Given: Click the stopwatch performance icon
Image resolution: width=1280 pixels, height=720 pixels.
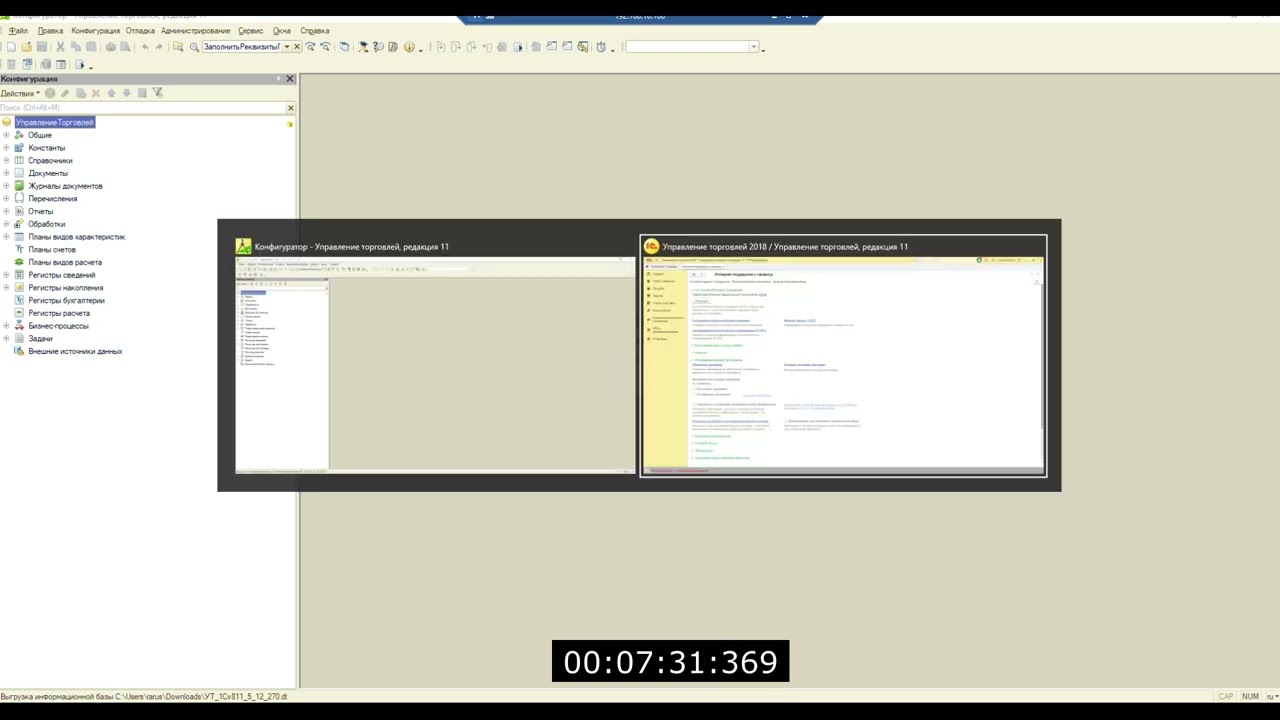Looking at the screenshot, I should (601, 47).
